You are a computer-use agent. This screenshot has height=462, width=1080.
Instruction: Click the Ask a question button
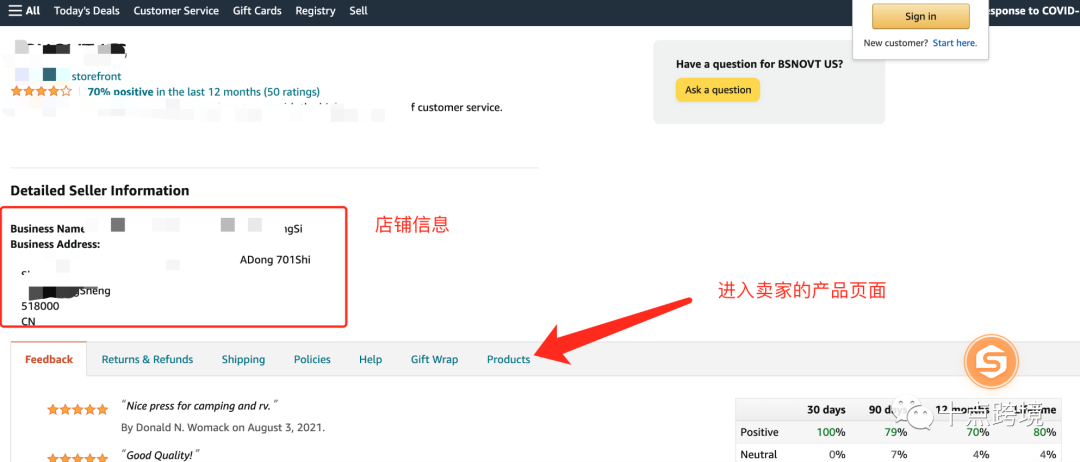pos(718,90)
